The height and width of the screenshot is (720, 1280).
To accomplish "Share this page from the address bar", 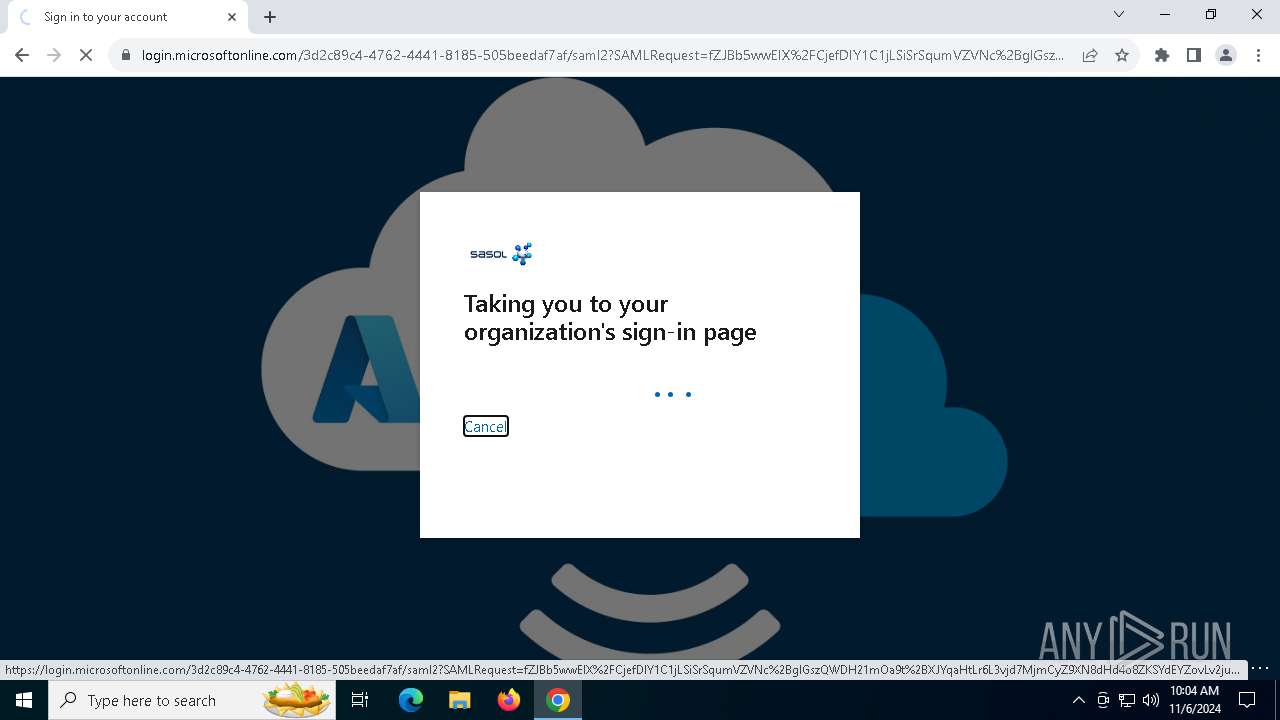I will 1090,55.
